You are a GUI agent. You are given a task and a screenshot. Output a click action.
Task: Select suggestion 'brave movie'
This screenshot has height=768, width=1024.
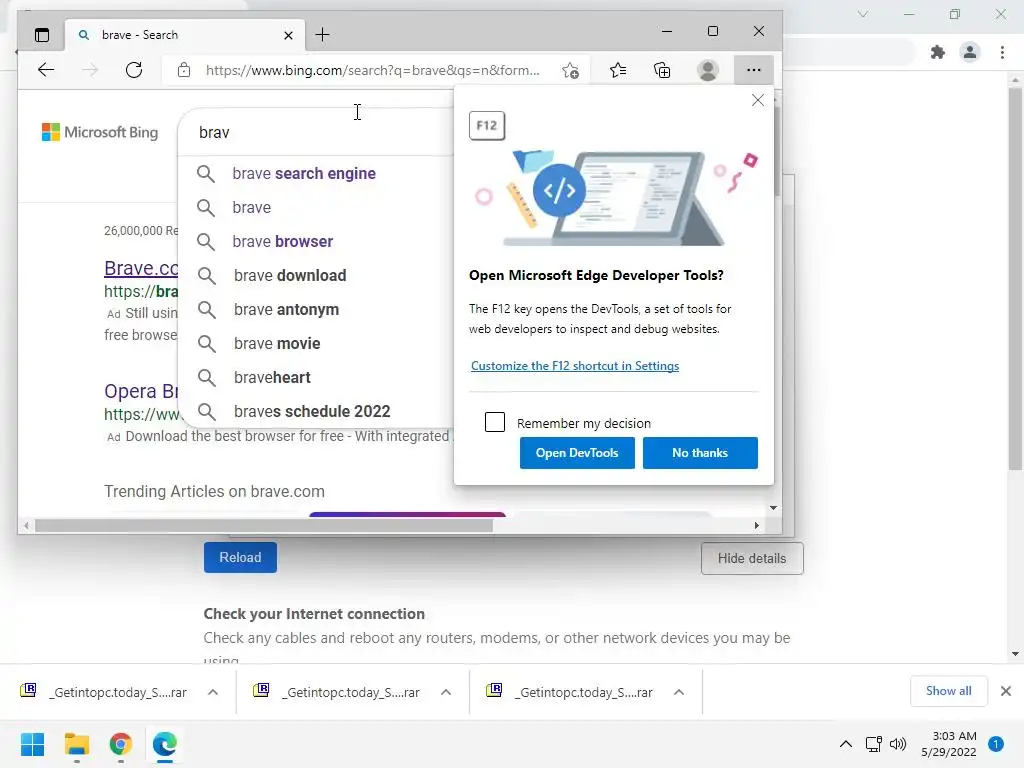click(315, 343)
